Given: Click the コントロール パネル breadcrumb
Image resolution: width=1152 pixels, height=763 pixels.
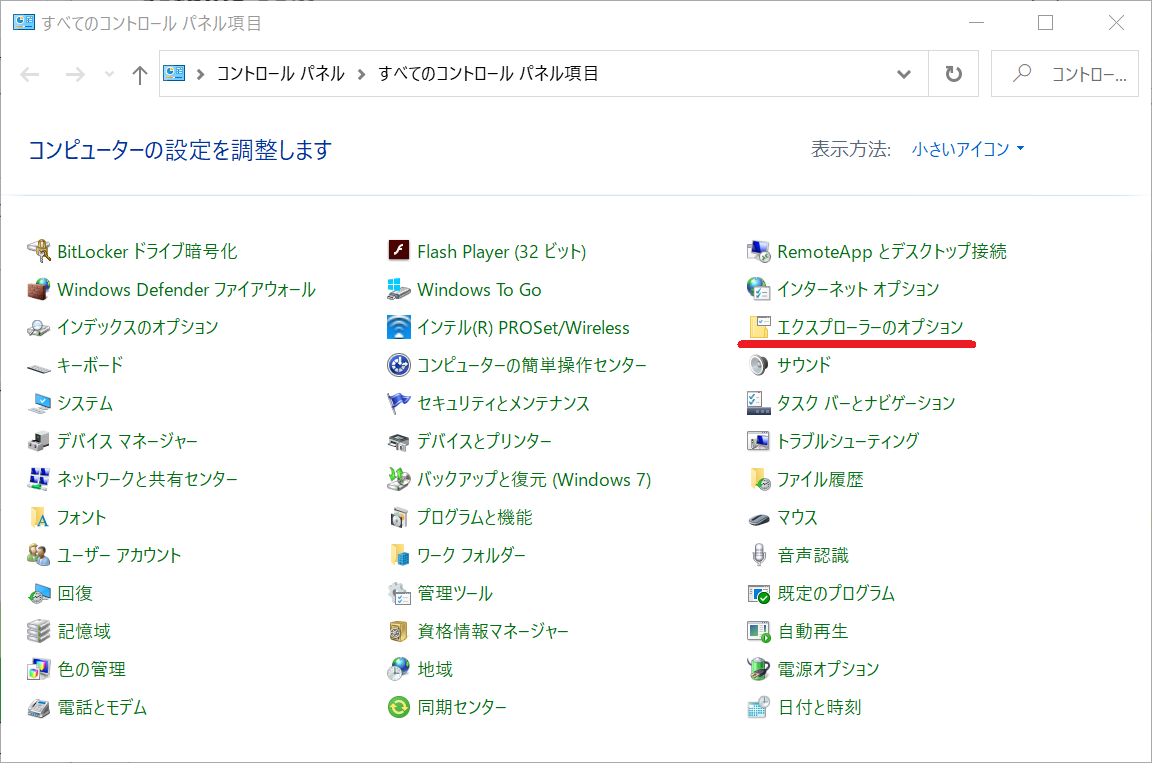Looking at the screenshot, I should point(281,73).
